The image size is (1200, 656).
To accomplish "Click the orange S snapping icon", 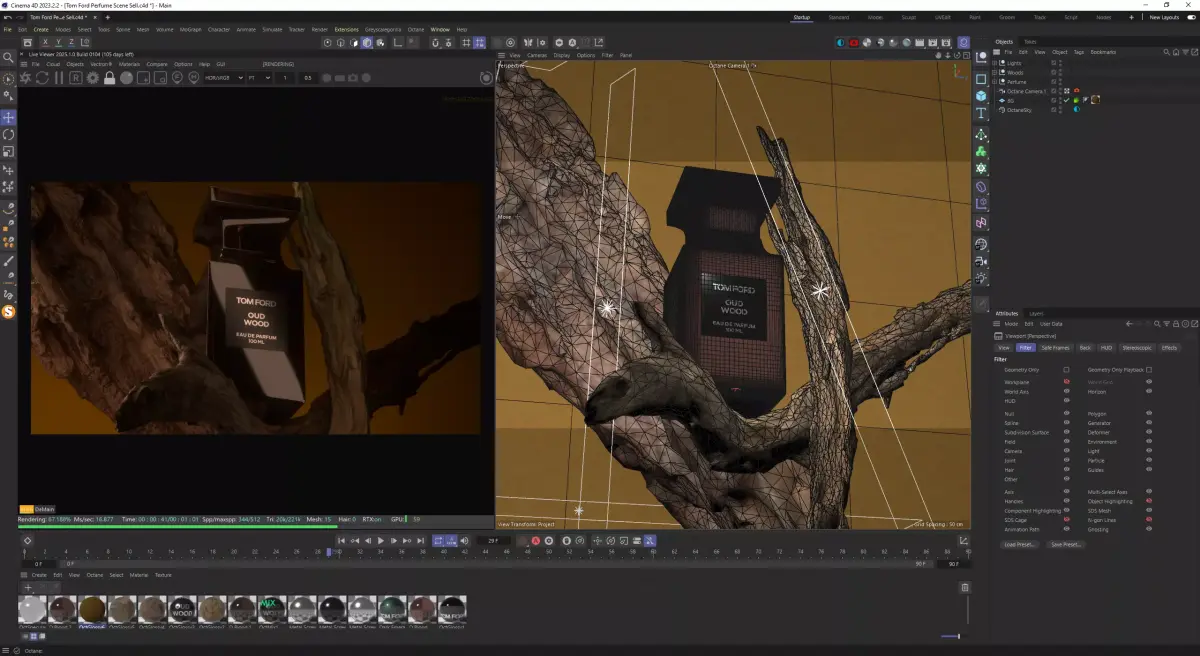I will tap(8, 312).
